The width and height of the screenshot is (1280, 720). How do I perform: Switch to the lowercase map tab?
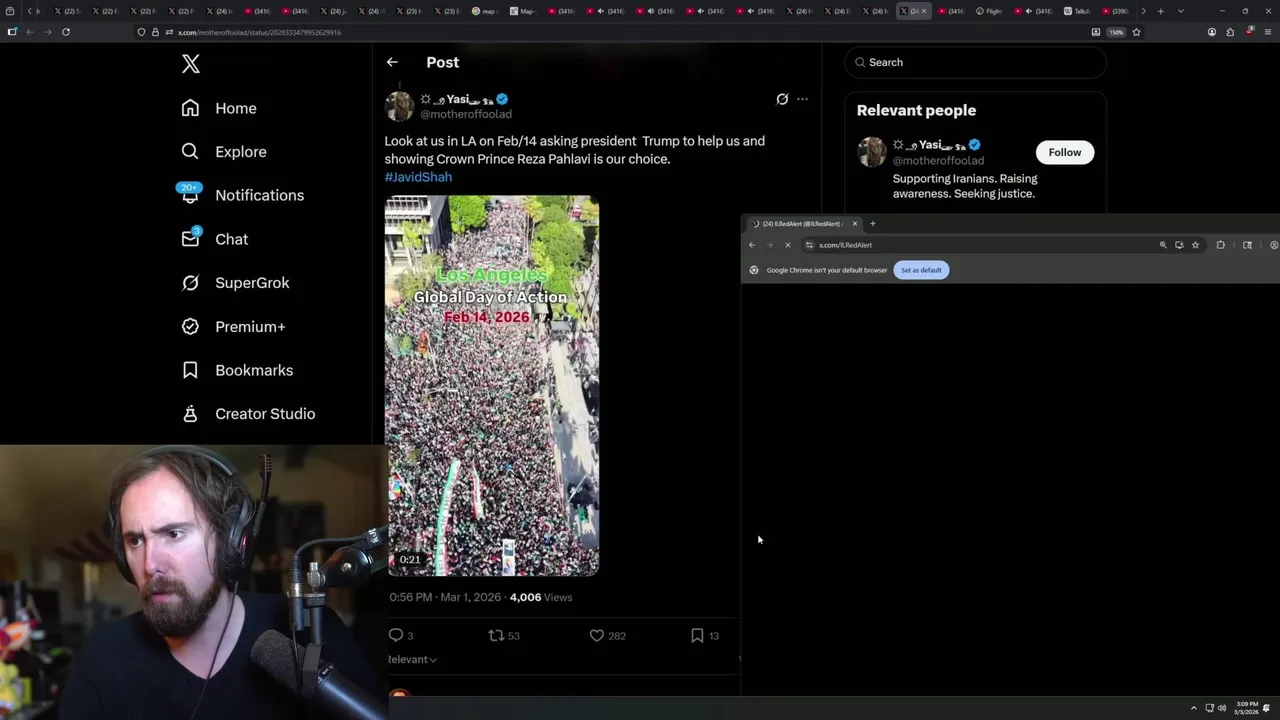click(x=485, y=11)
